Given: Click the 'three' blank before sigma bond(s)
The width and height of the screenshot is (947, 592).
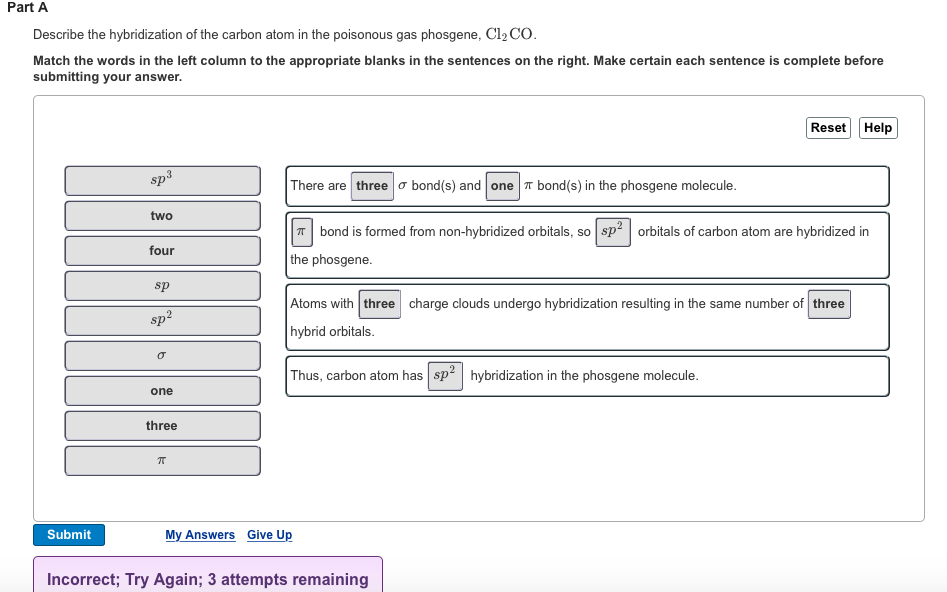Looking at the screenshot, I should [x=372, y=186].
